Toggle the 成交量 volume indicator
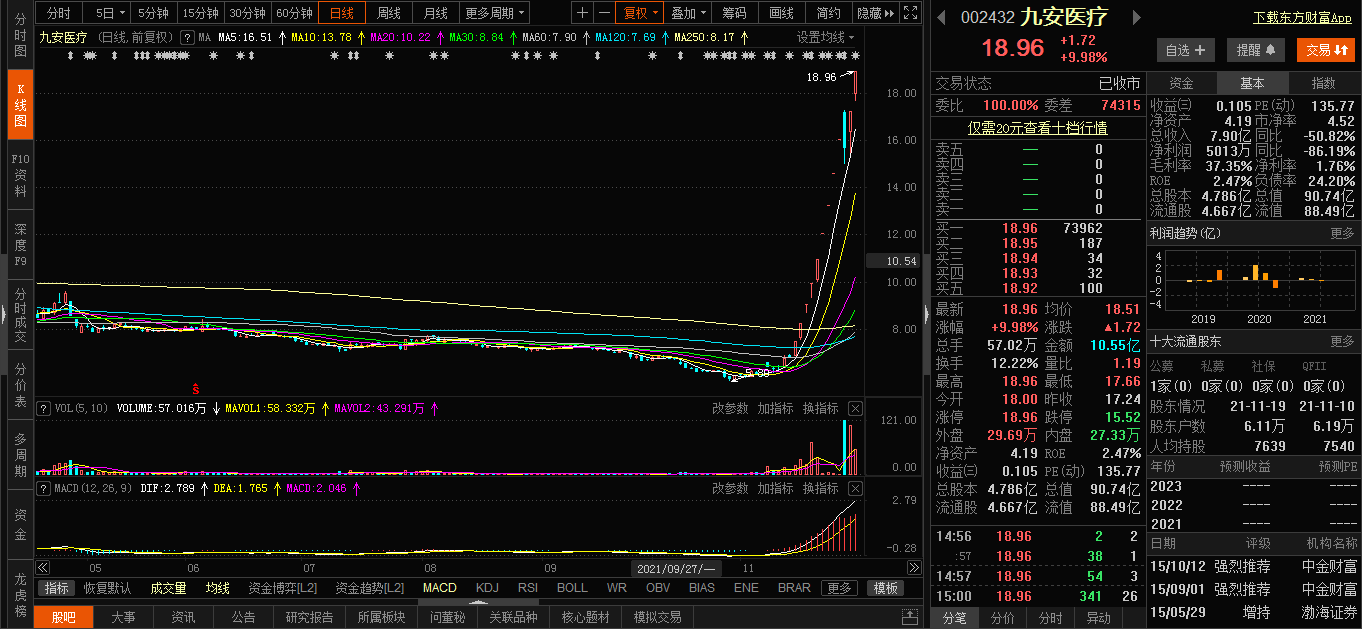The image size is (1362, 629). (x=168, y=588)
